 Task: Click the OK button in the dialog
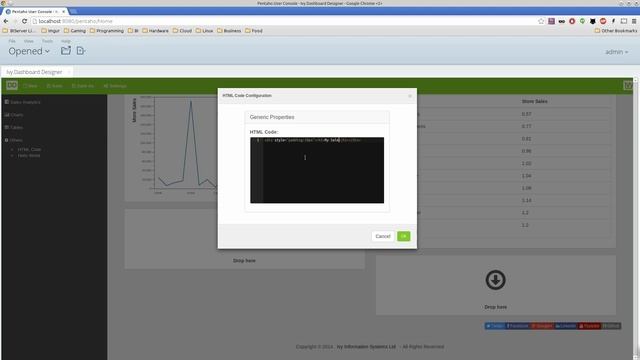pyautogui.click(x=403, y=236)
